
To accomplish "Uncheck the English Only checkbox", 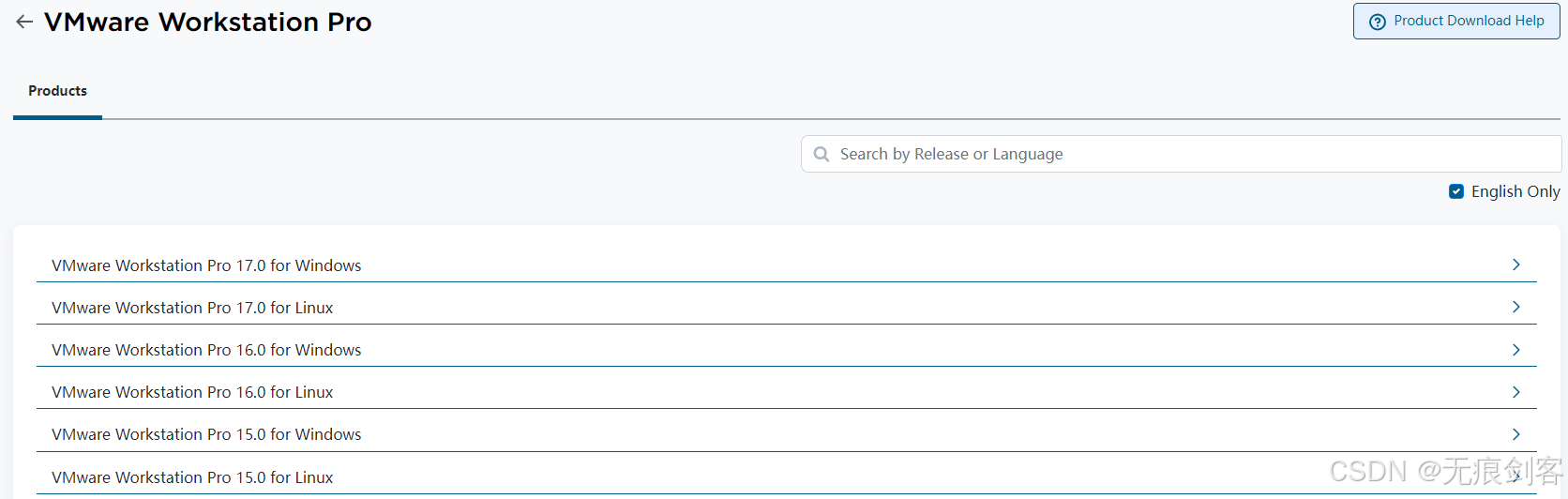I will pyautogui.click(x=1456, y=191).
